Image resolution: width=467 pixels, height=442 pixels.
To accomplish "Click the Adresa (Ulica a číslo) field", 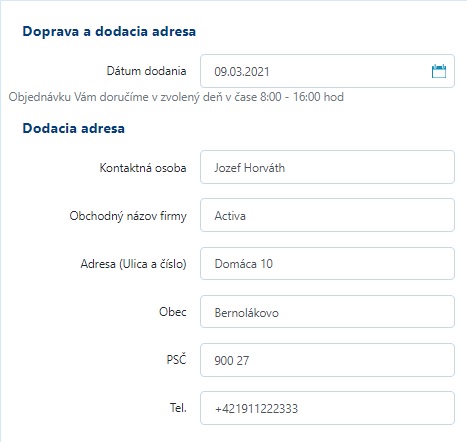I will click(x=327, y=263).
